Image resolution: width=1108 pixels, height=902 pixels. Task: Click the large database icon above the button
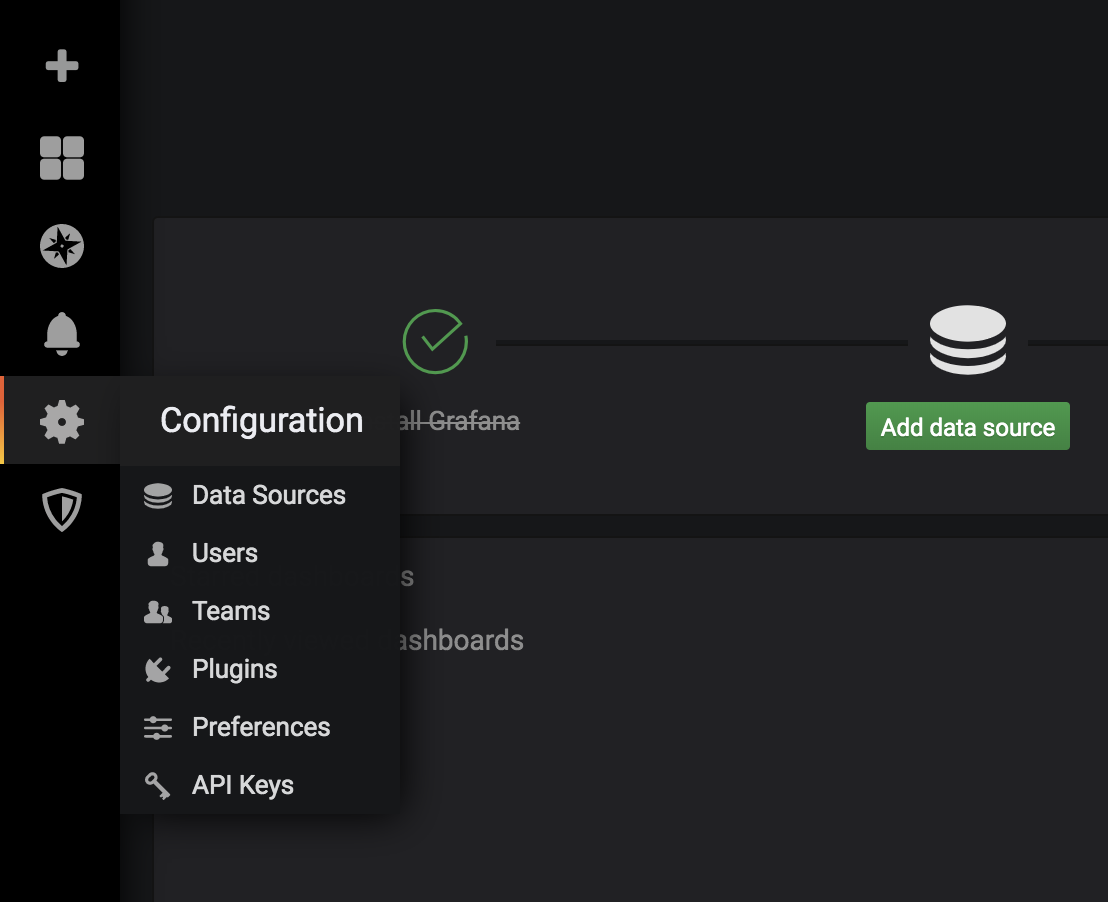click(967, 341)
